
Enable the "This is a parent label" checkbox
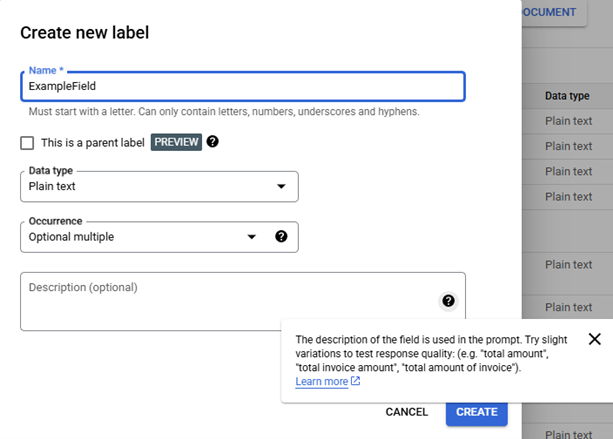coord(27,143)
